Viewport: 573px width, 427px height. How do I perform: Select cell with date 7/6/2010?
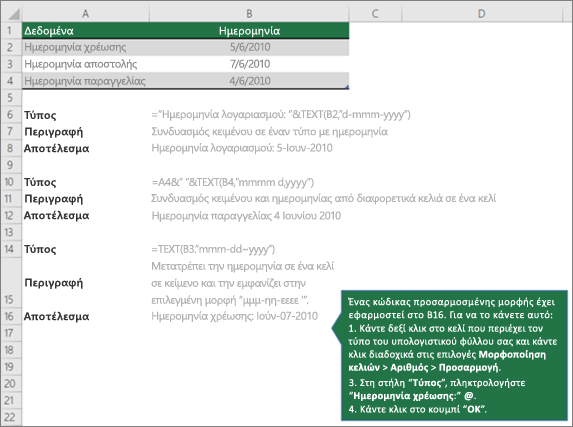(249, 64)
